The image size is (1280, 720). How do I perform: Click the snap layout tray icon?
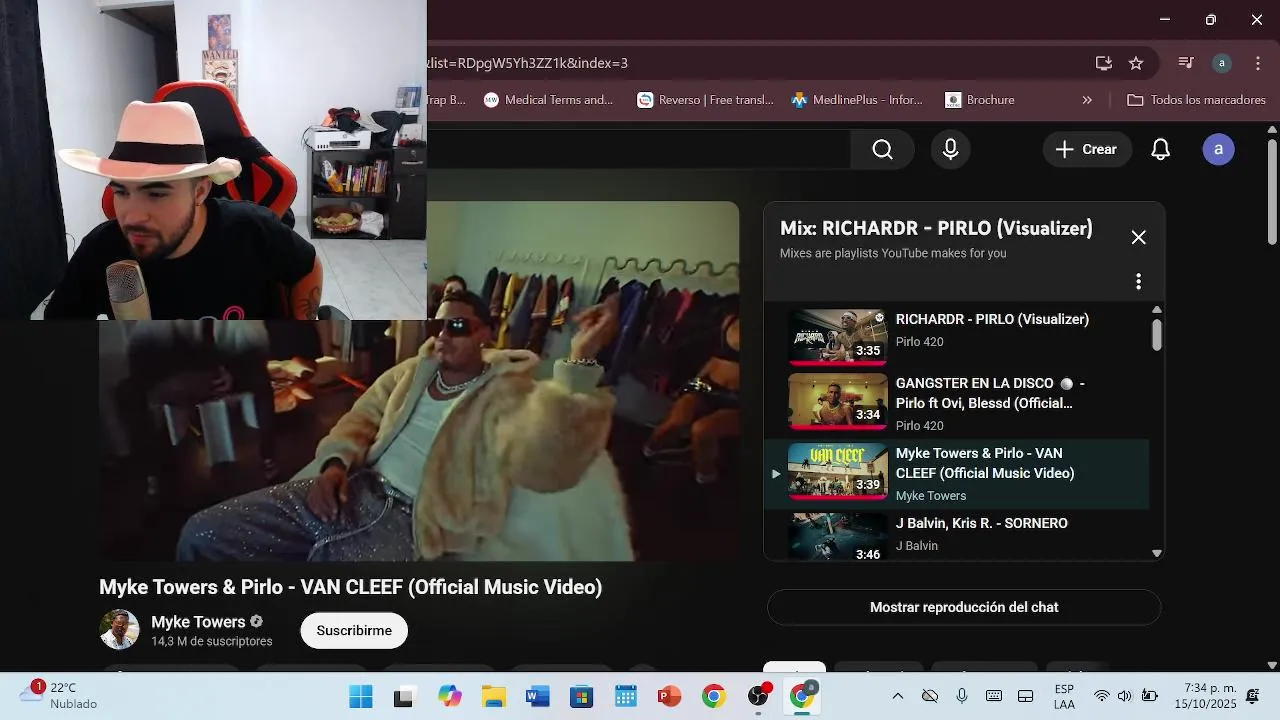click(1026, 696)
